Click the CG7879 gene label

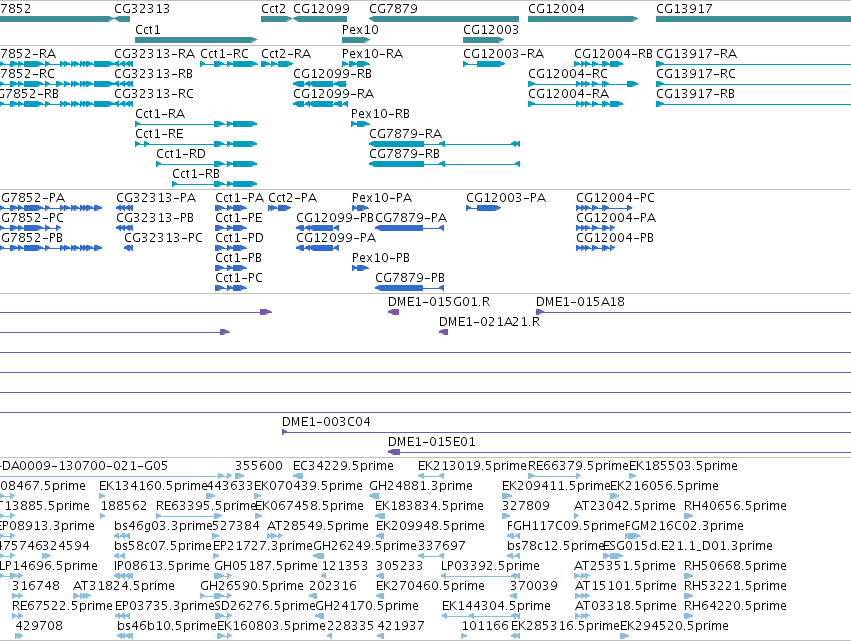393,9
